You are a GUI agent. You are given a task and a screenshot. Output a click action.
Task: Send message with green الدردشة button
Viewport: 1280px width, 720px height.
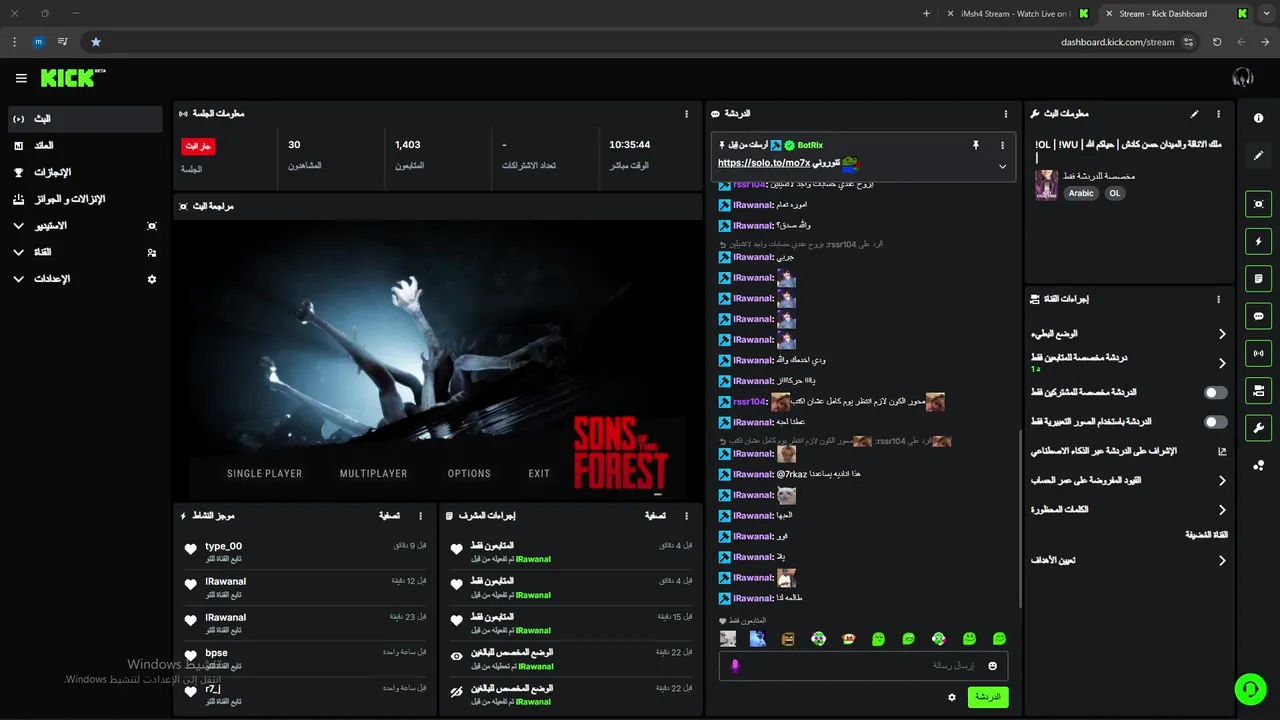click(988, 697)
